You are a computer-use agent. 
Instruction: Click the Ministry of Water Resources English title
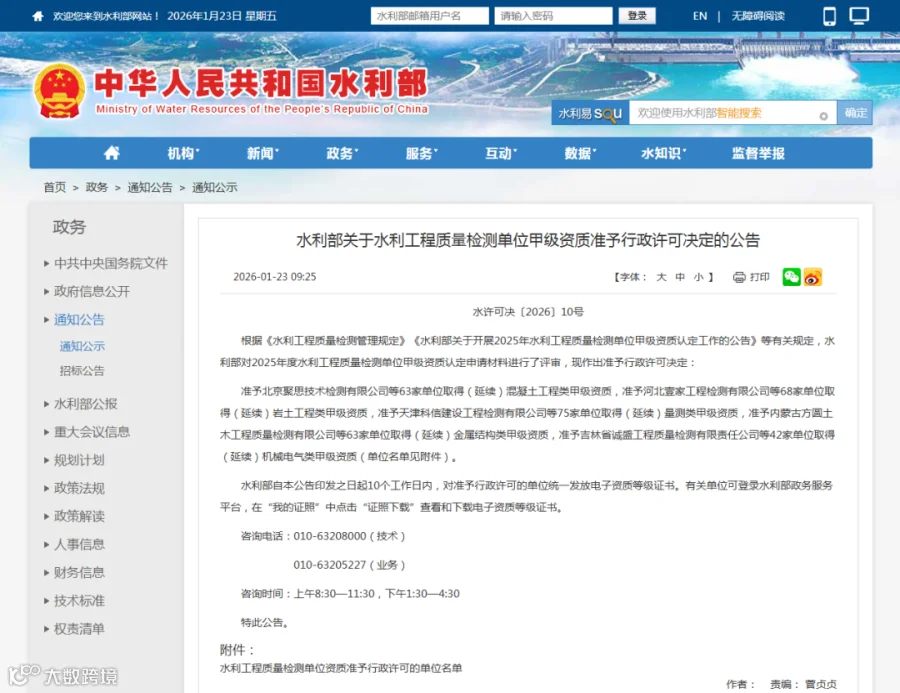click(x=262, y=109)
